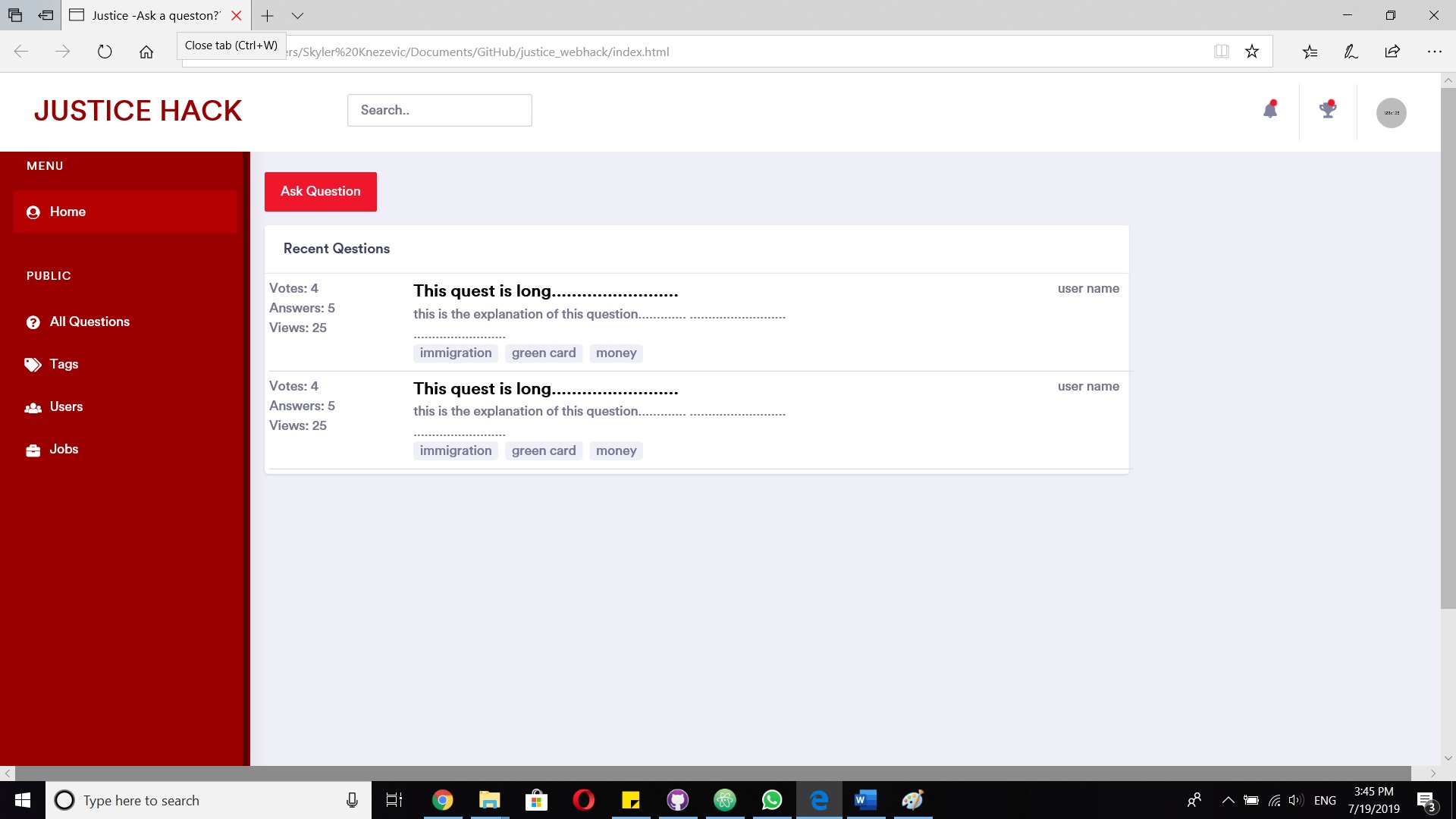Show hidden system tray icons
The image size is (1456, 819).
[x=1228, y=800]
